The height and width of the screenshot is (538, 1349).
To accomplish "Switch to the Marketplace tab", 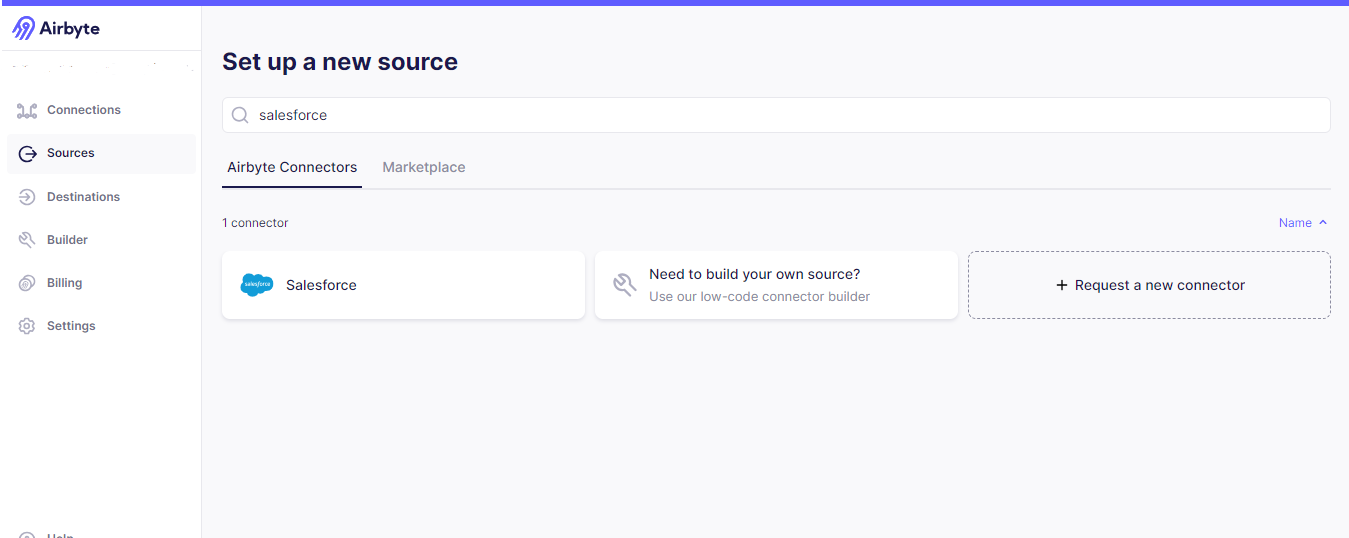I will (424, 167).
